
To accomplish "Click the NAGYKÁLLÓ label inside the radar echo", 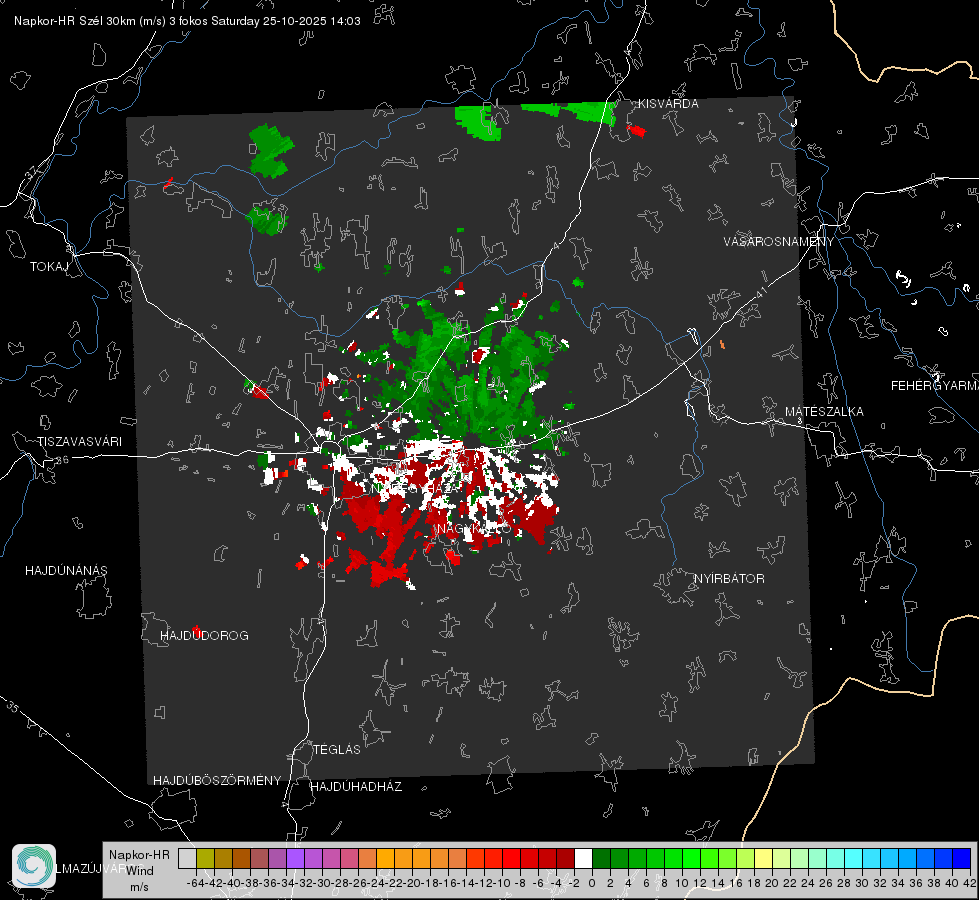I will (474, 529).
